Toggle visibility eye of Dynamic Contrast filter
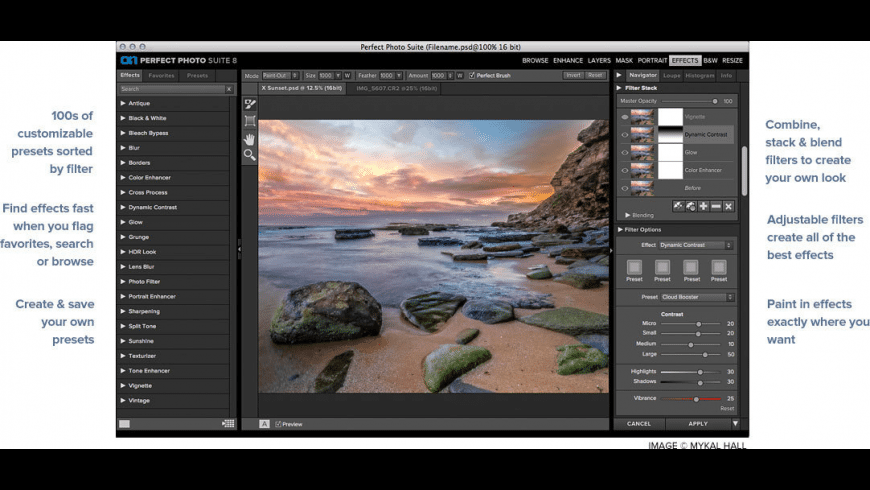870x490 pixels. tap(625, 135)
